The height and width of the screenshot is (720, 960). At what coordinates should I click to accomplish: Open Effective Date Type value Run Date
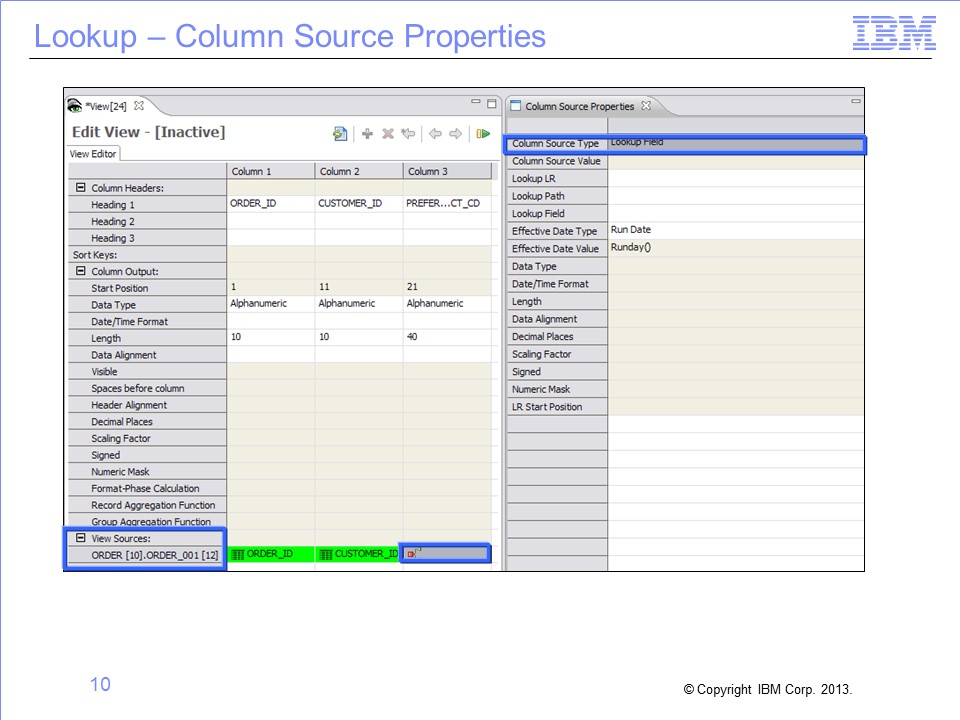point(735,231)
